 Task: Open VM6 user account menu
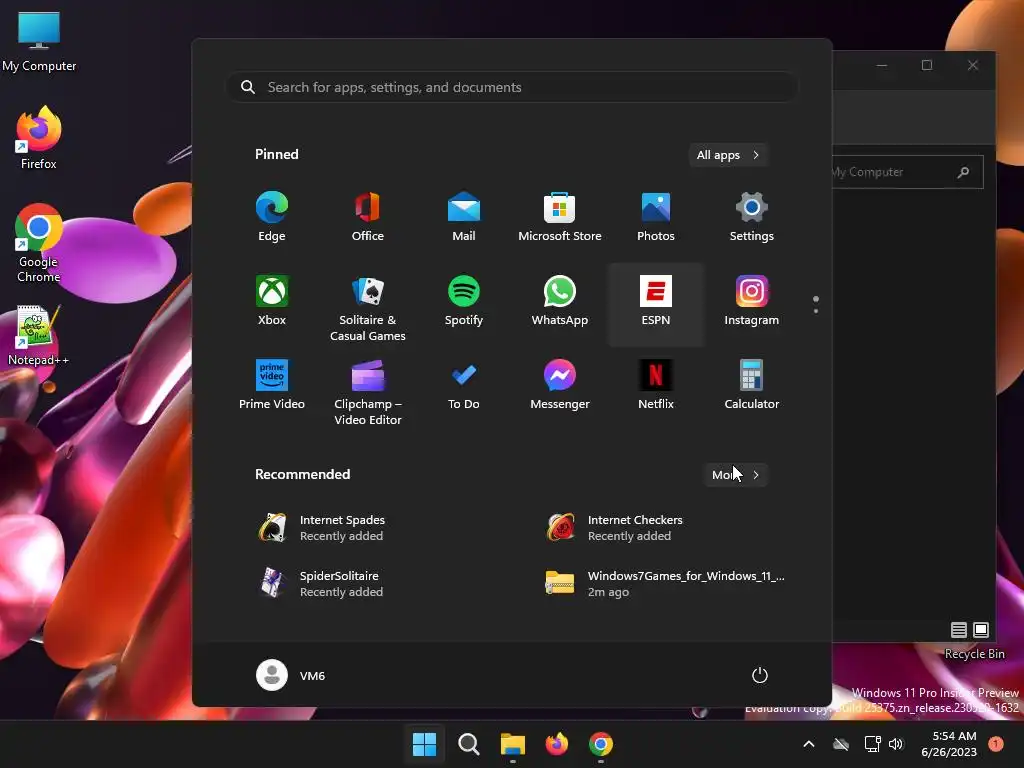tap(291, 675)
